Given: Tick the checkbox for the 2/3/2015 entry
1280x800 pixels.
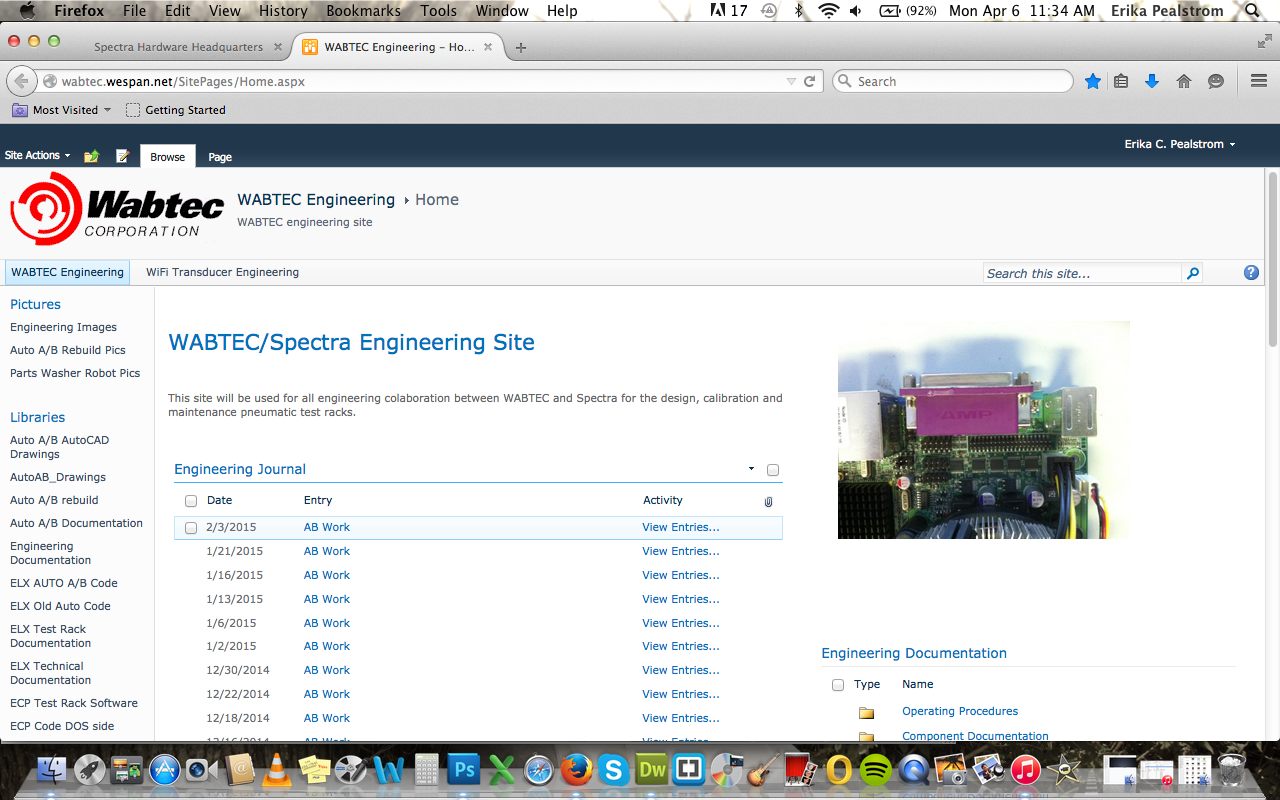Looking at the screenshot, I should [x=191, y=528].
